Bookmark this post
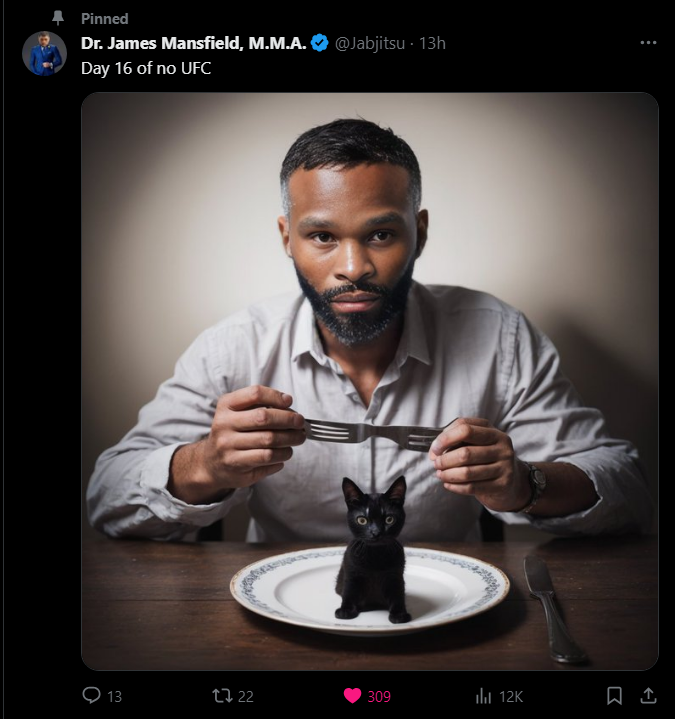The height and width of the screenshot is (719, 675). point(615,696)
